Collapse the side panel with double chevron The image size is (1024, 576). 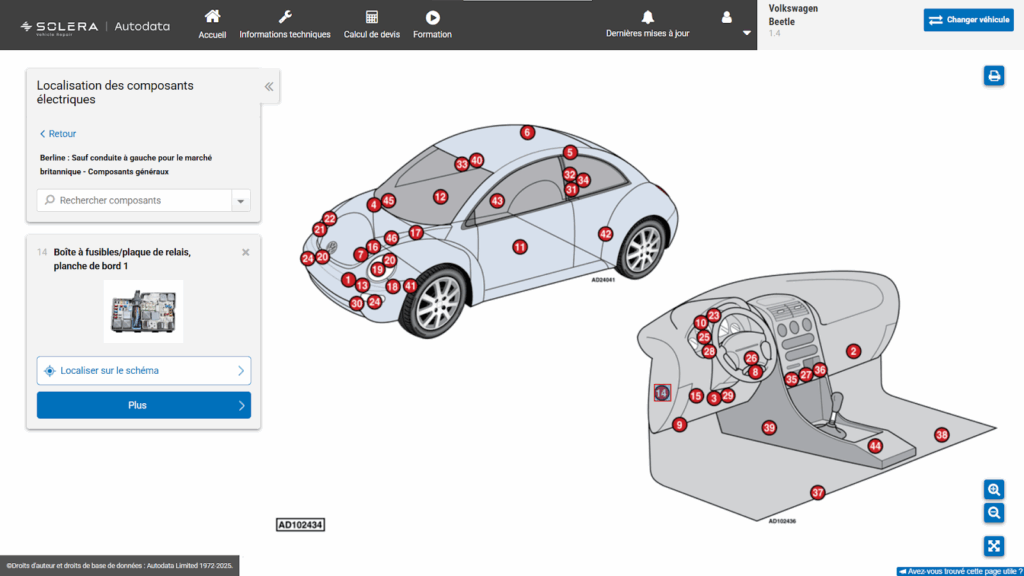tap(269, 86)
